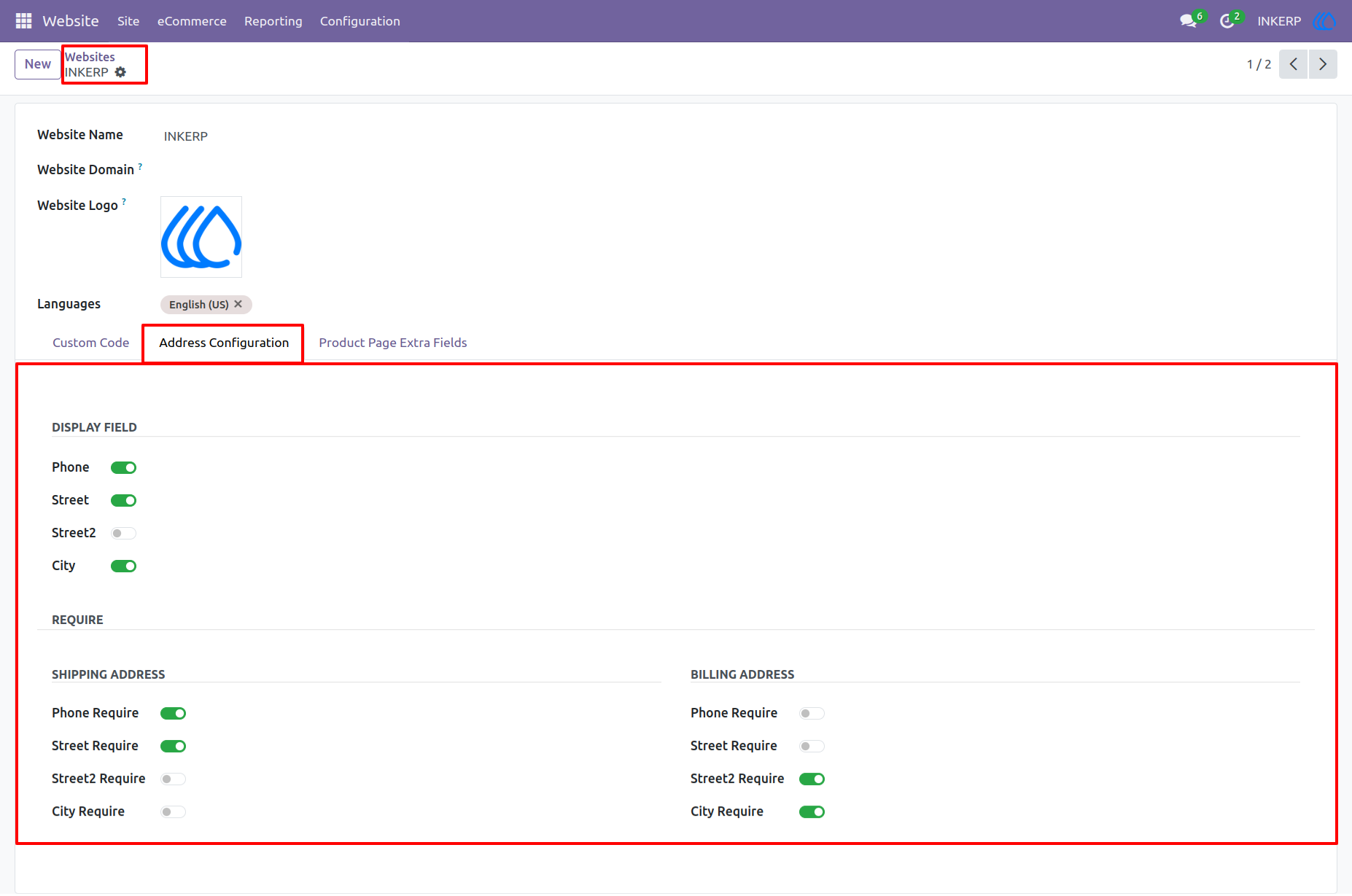
Task: Click the INKERP user avatar icon
Action: click(1324, 21)
